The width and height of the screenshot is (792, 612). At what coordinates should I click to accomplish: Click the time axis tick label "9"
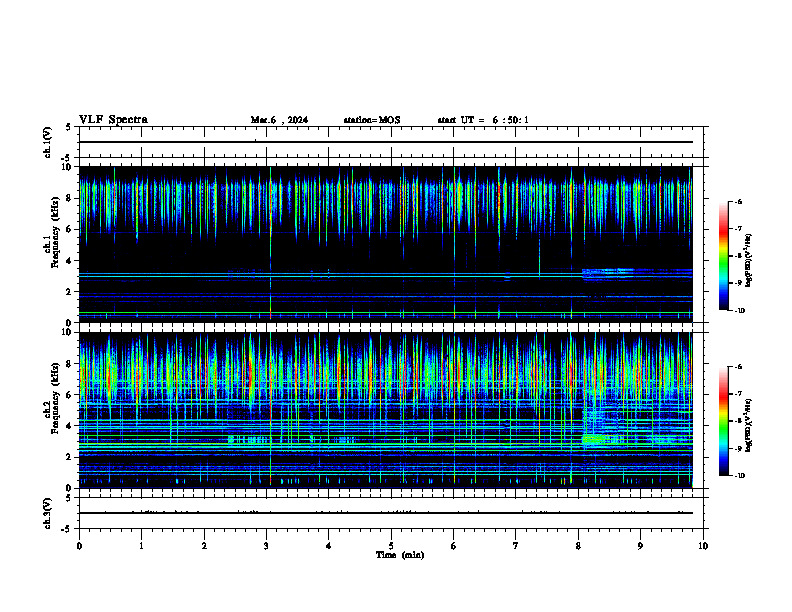click(x=640, y=546)
